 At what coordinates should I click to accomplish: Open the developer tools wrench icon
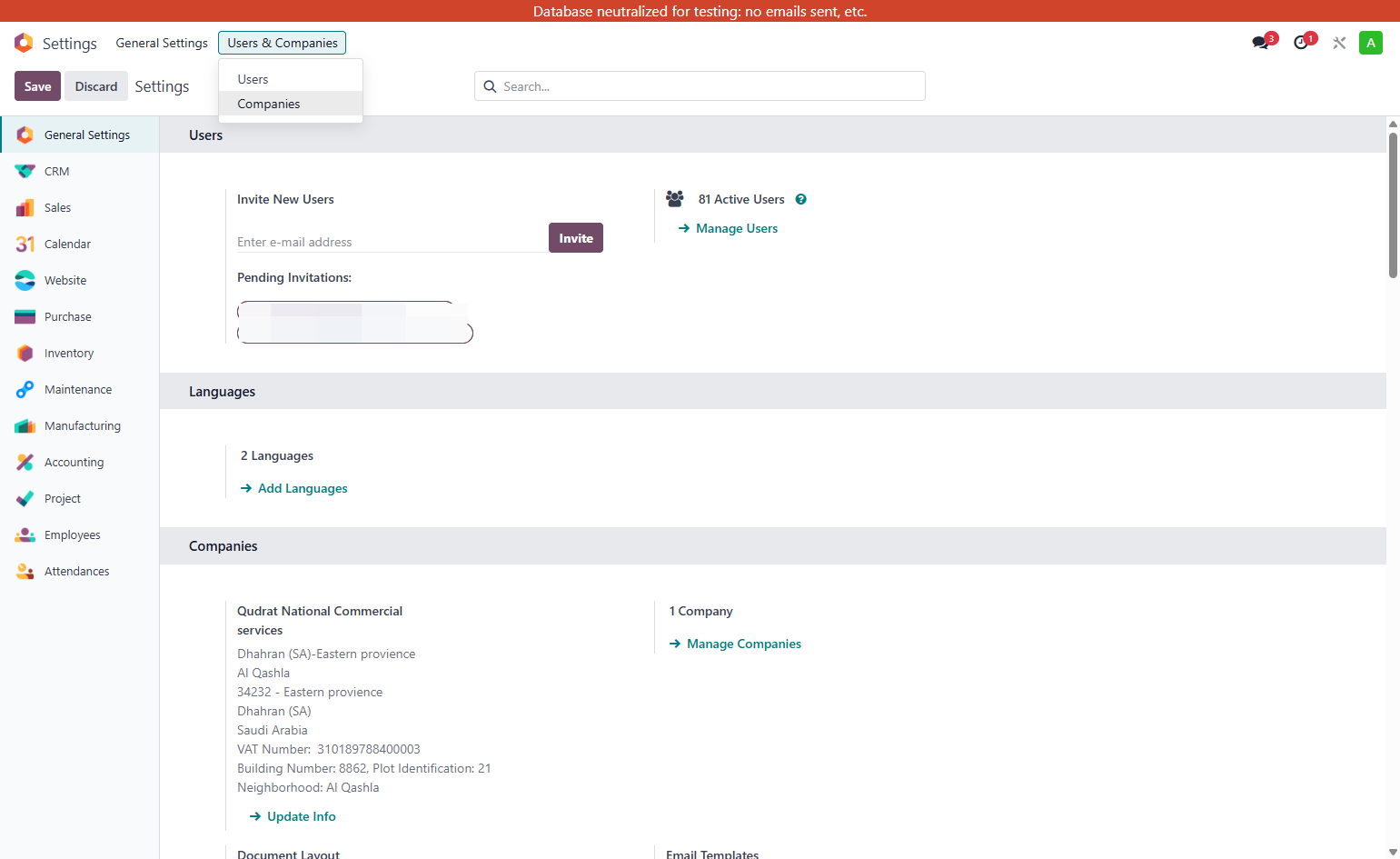pyautogui.click(x=1339, y=43)
